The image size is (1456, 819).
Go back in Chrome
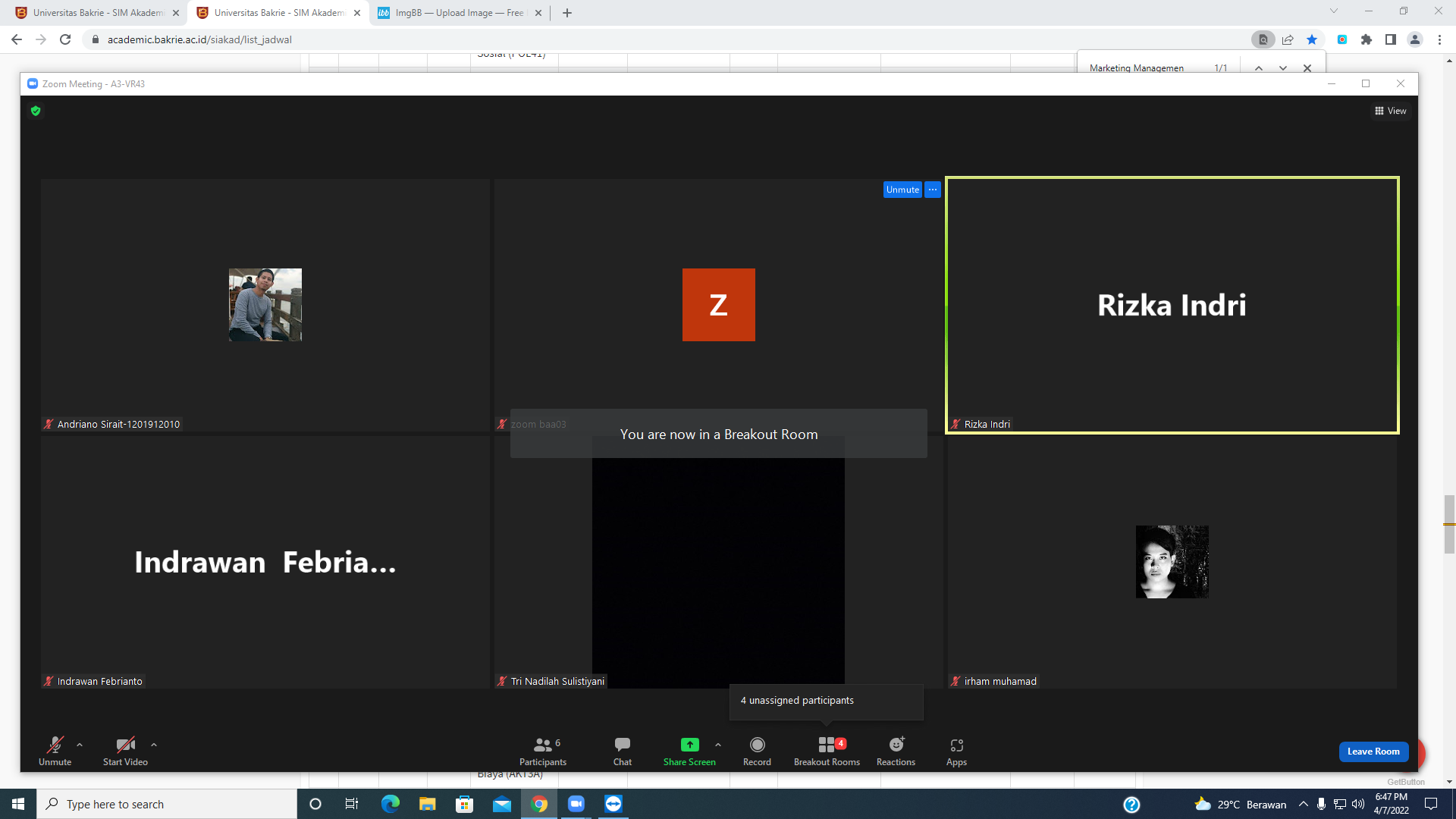click(17, 39)
